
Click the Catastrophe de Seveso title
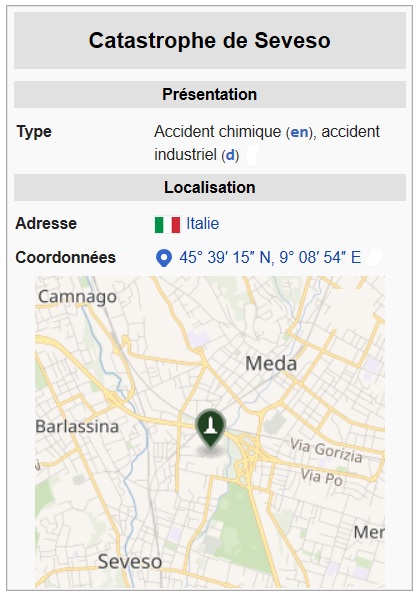coord(210,41)
